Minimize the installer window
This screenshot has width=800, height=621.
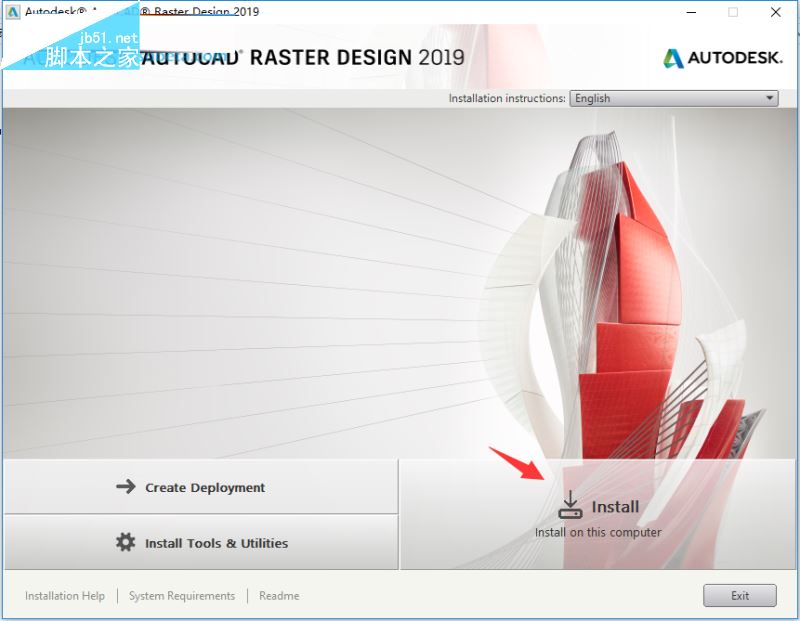pos(692,12)
